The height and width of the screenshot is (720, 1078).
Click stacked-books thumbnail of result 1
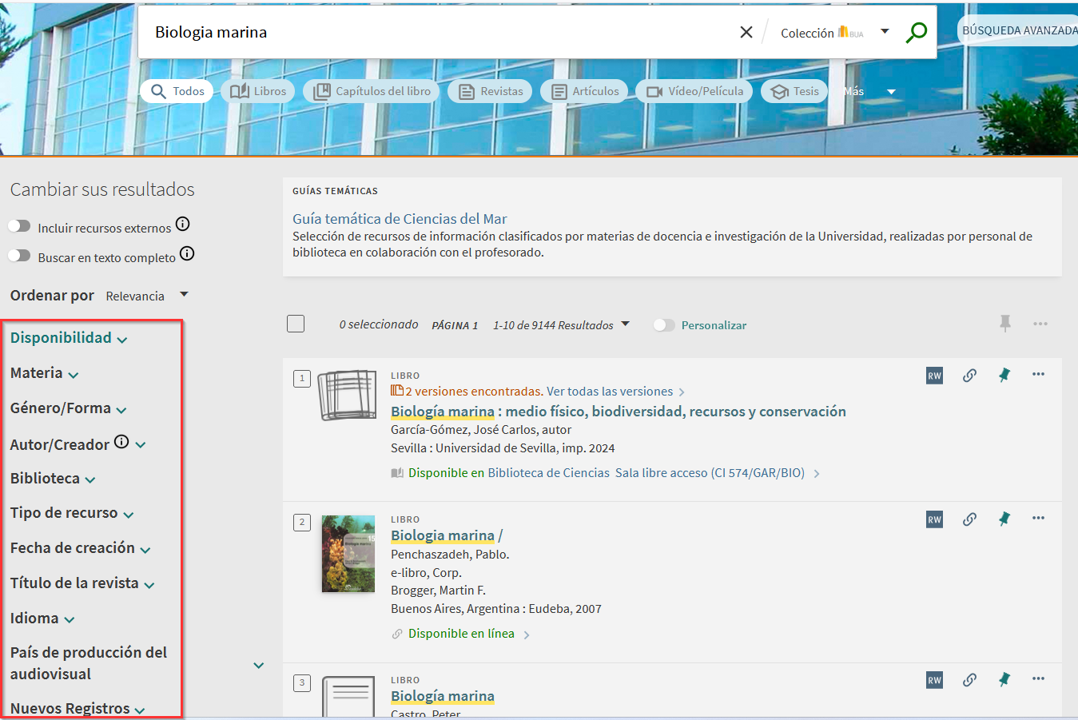point(347,395)
